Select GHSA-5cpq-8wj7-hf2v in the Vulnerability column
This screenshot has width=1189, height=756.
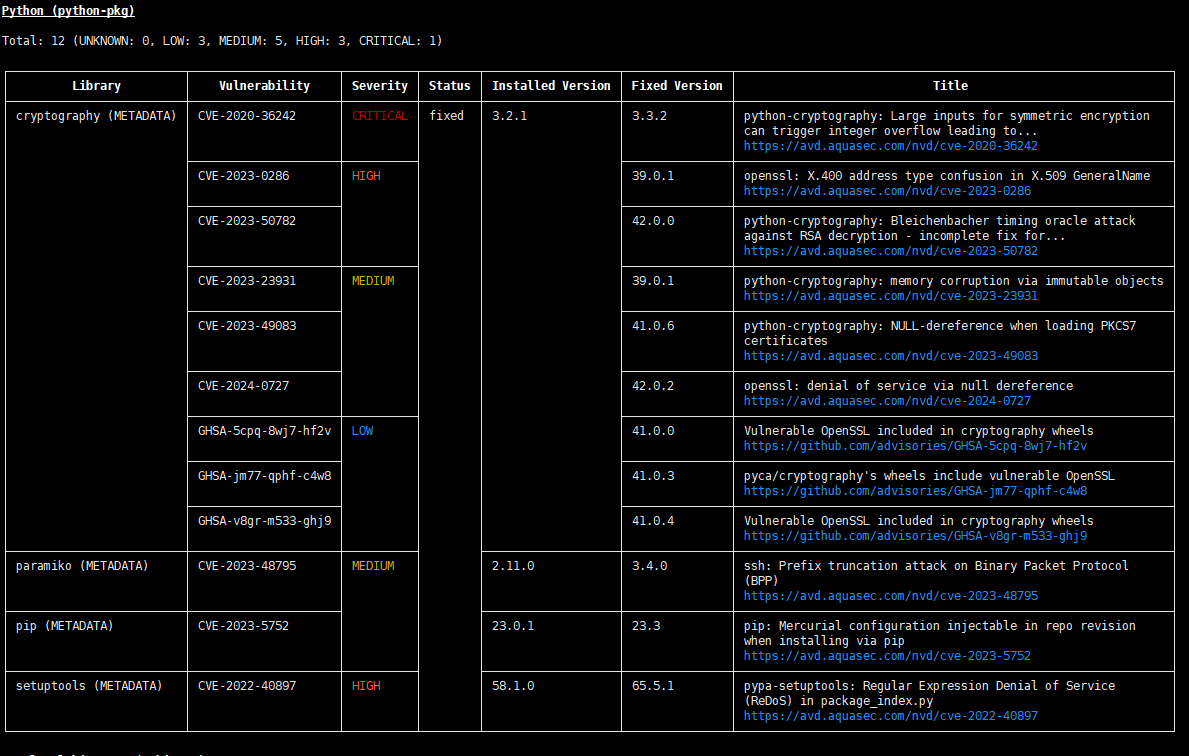(265, 431)
